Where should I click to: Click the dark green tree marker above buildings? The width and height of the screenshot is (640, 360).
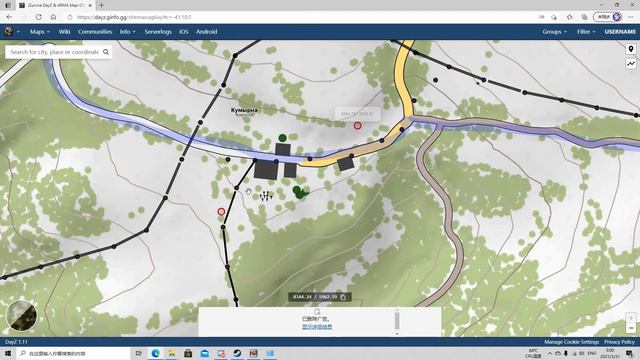point(282,138)
